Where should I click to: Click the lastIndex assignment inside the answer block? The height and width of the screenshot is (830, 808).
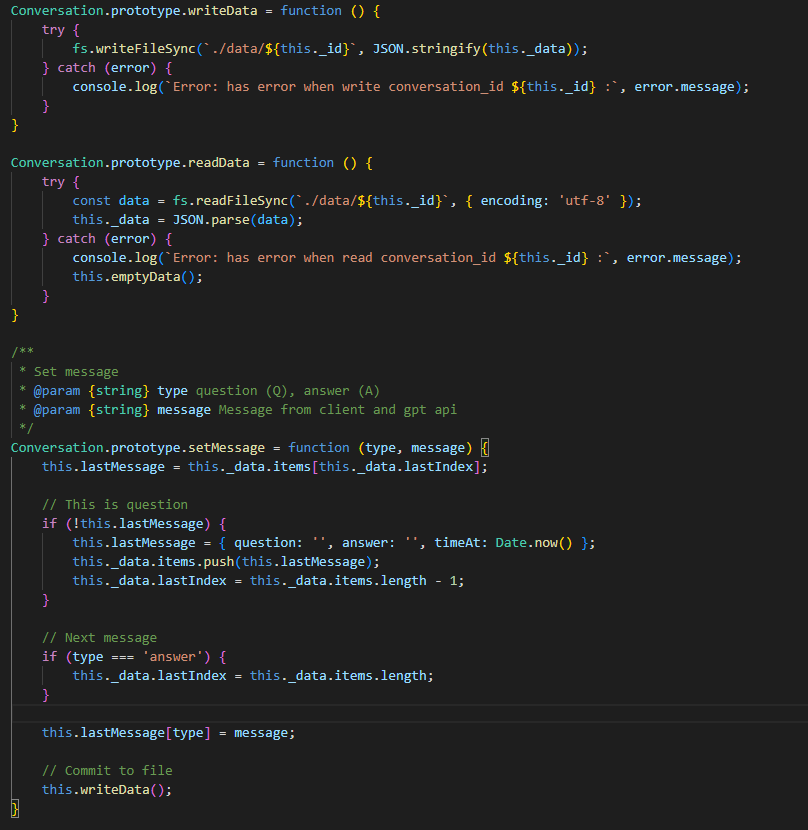pos(253,675)
